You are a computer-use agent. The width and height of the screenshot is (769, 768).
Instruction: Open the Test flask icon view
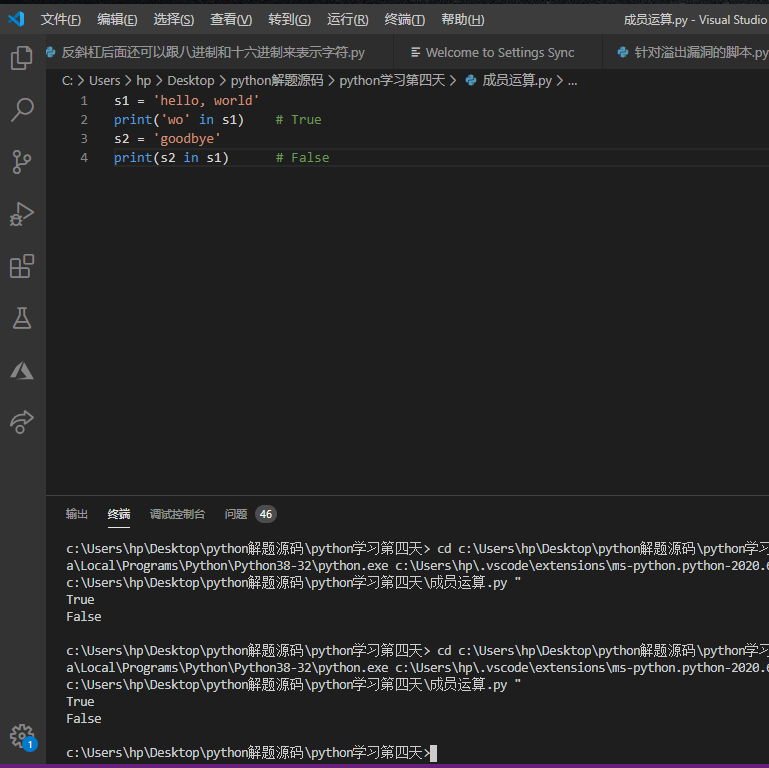click(x=21, y=318)
